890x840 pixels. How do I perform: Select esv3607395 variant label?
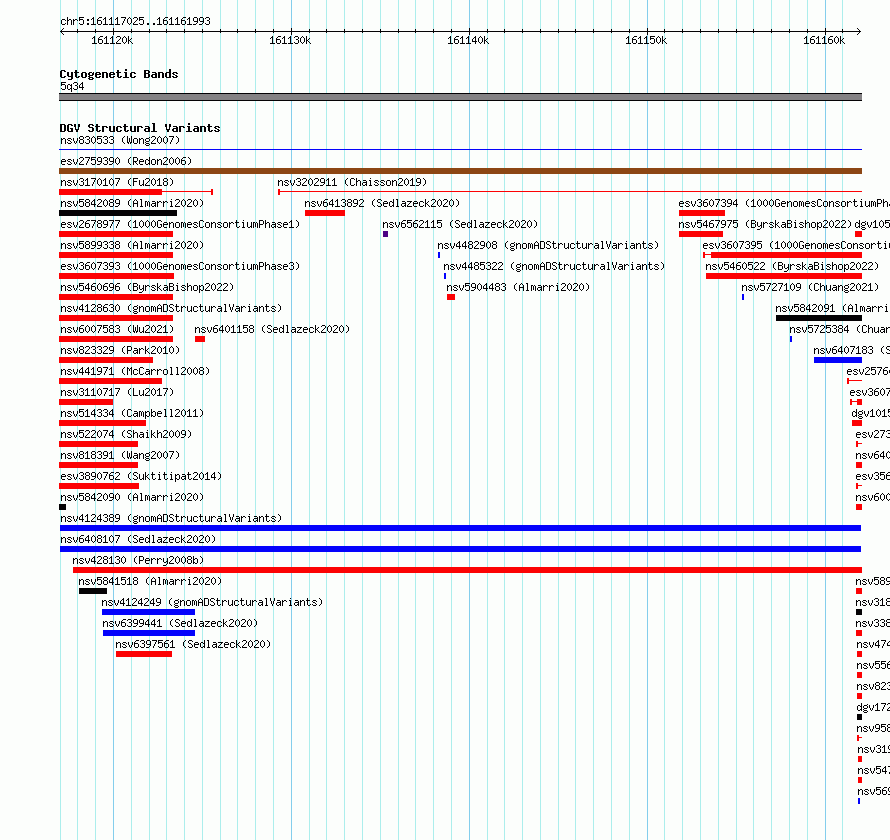pos(796,245)
